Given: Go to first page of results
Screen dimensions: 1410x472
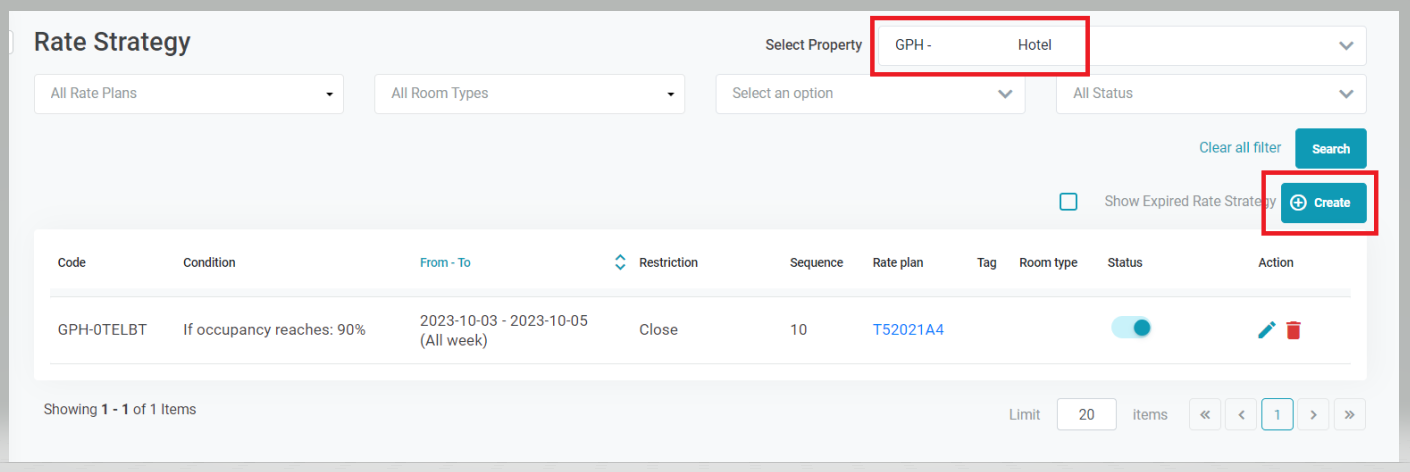Looking at the screenshot, I should pos(1205,414).
